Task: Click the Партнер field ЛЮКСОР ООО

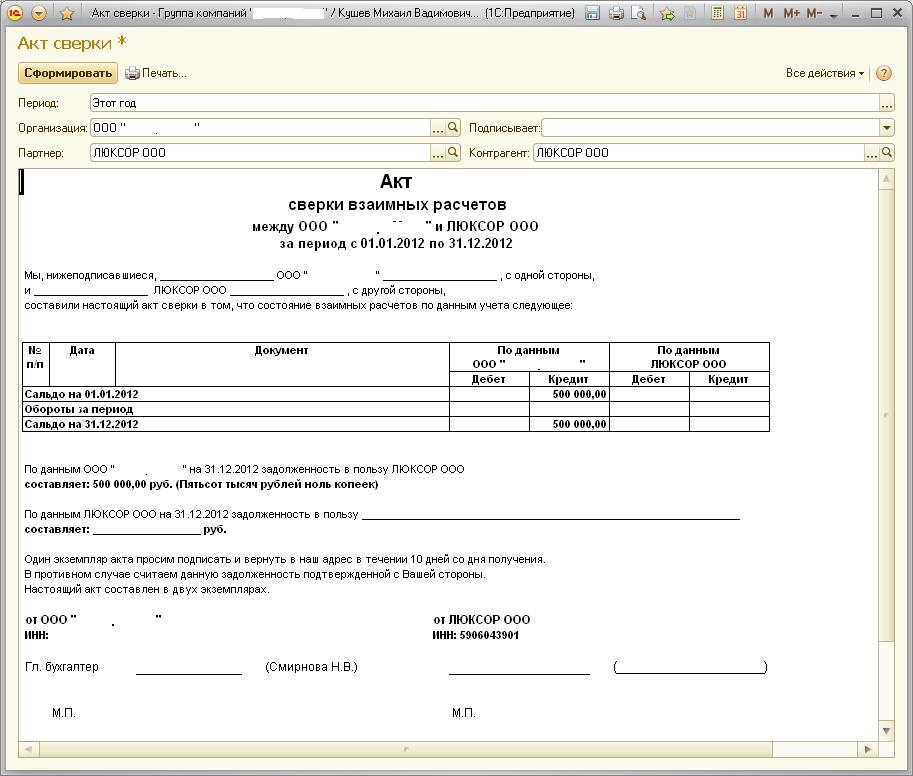Action: pyautogui.click(x=260, y=153)
